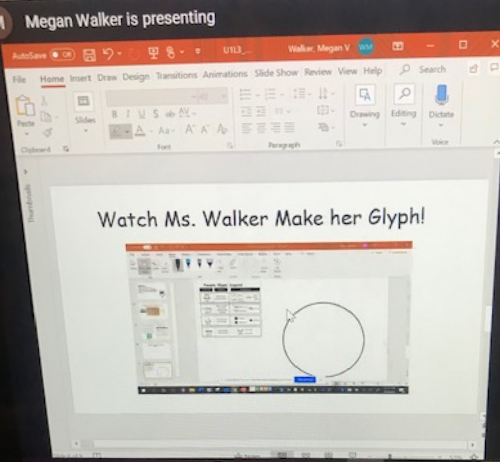Click Justify alignment icon
Screen dimensions: 500x462
pos(289,127)
